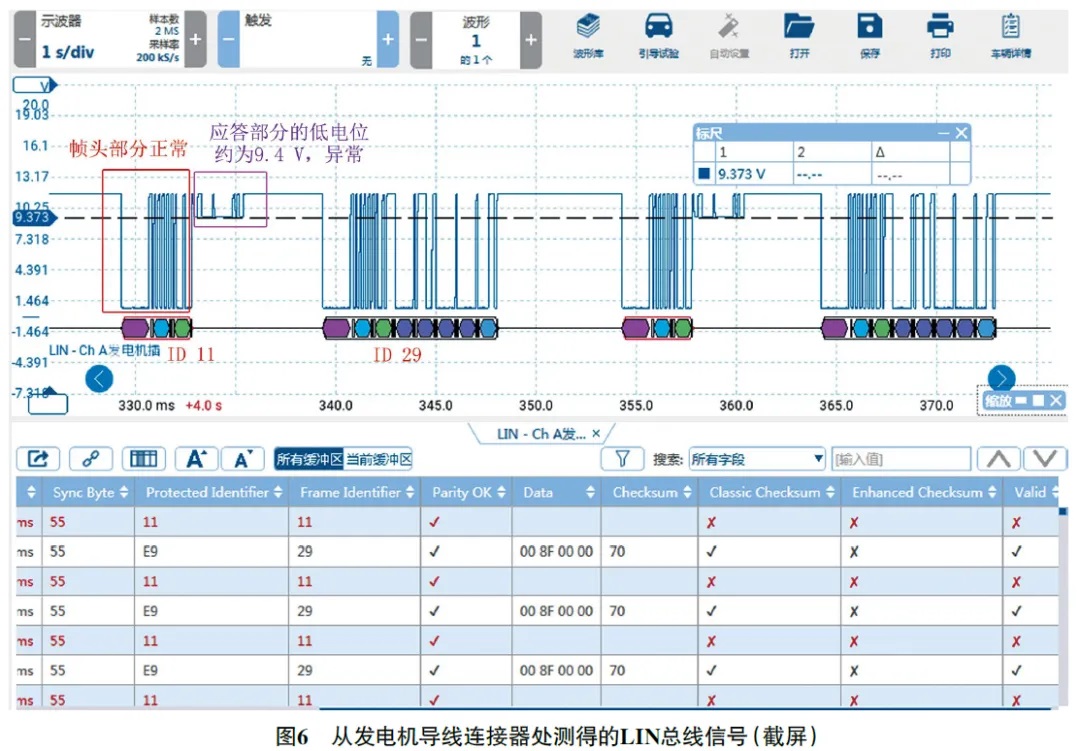Image resolution: width=1080 pixels, height=751 pixels.
Task: Close the zoom overview panel
Action: pyautogui.click(x=1056, y=400)
